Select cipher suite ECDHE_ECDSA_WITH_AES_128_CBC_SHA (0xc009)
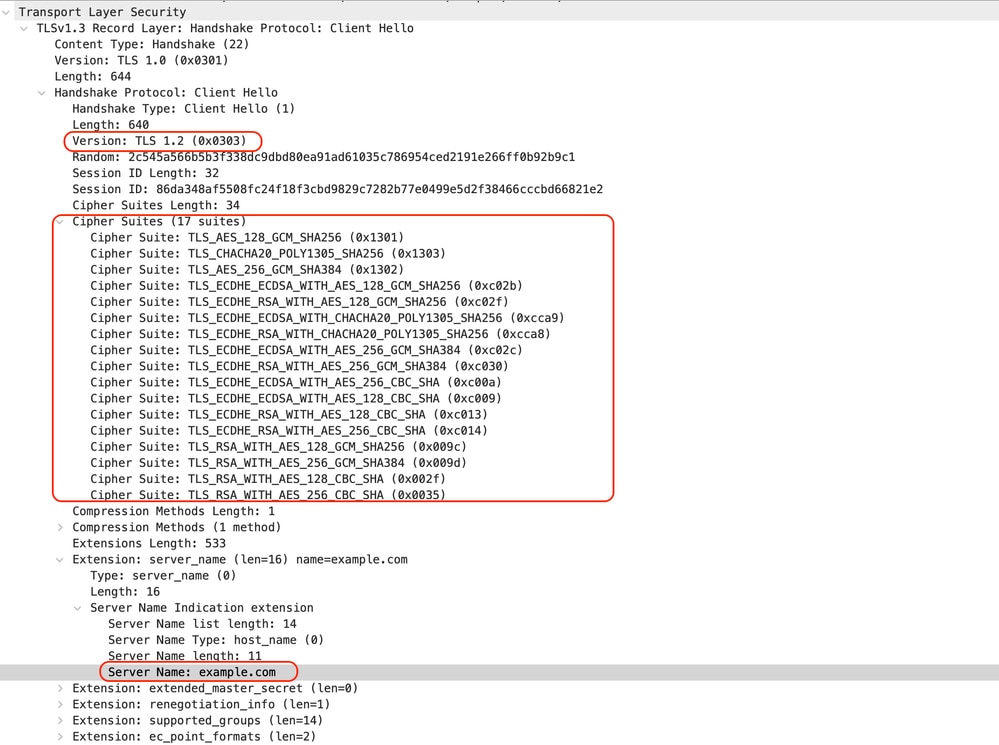The image size is (999, 745). 296,398
